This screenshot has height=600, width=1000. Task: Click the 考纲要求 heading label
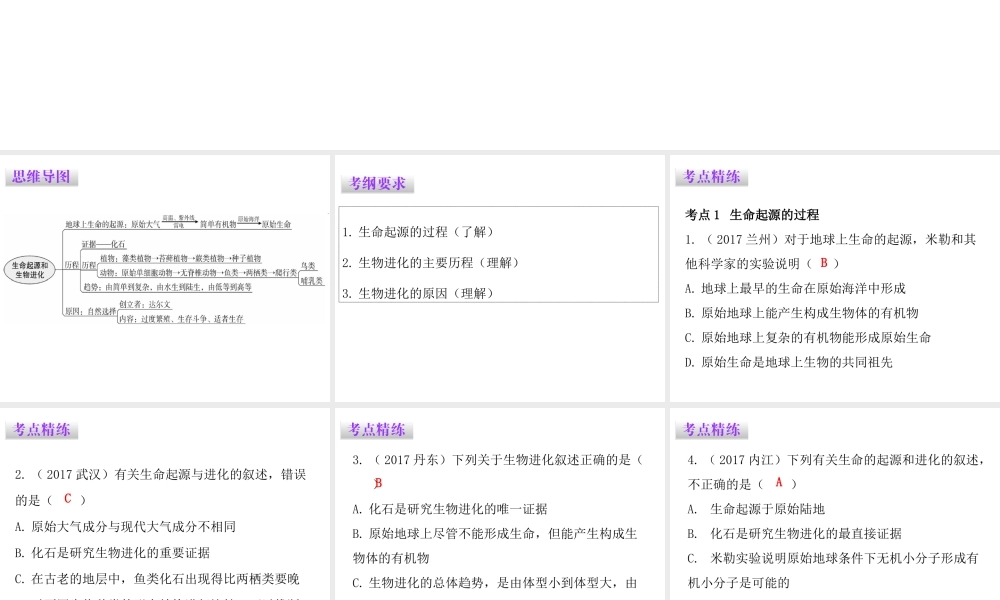tap(377, 184)
